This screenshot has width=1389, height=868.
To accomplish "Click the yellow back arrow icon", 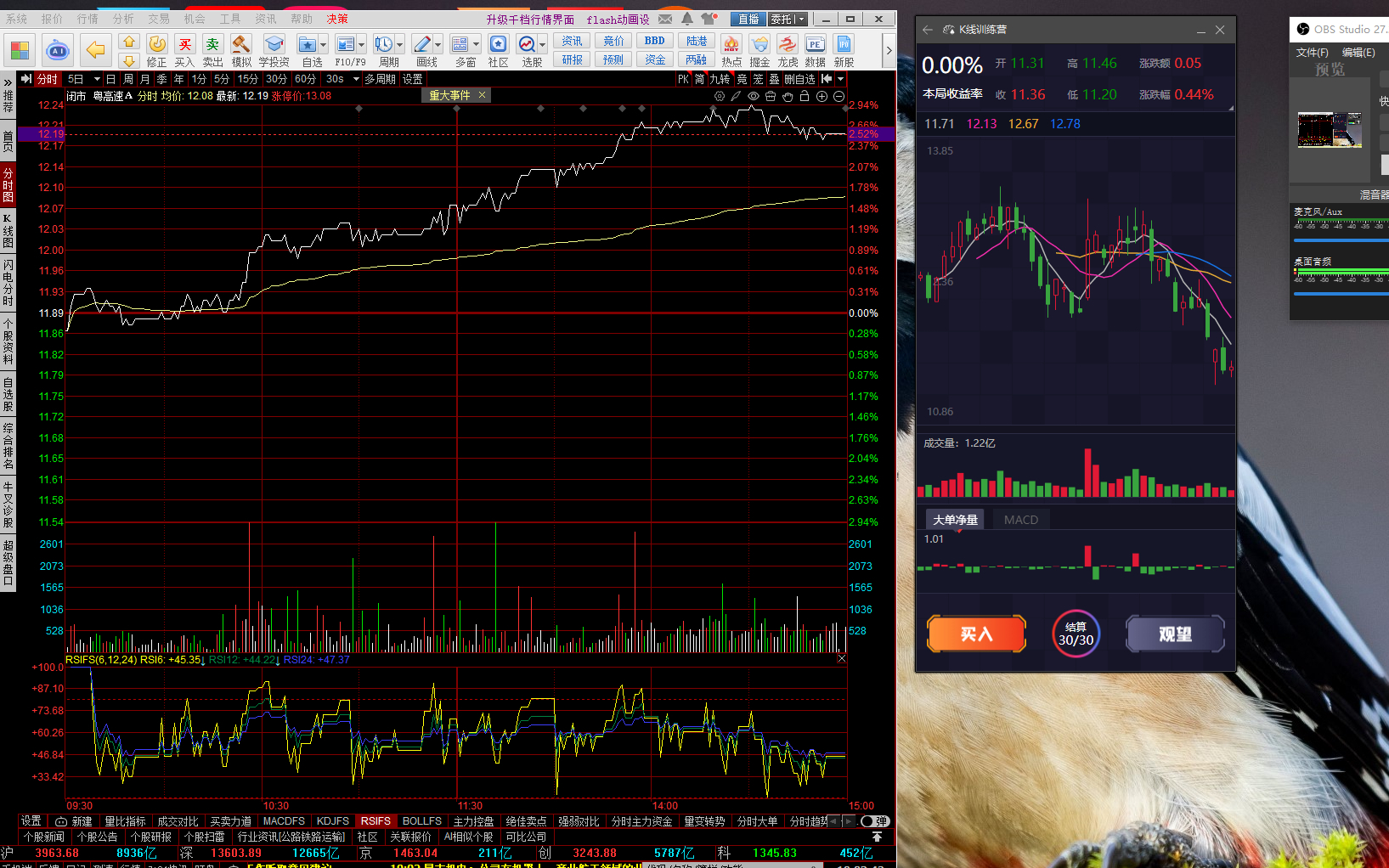I will point(96,51).
